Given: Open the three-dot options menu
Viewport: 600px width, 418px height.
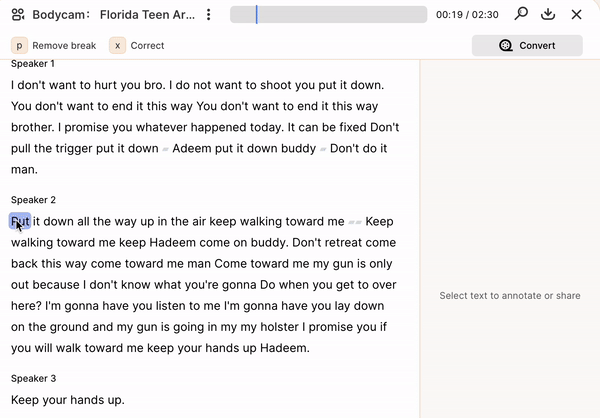Looking at the screenshot, I should (209, 15).
